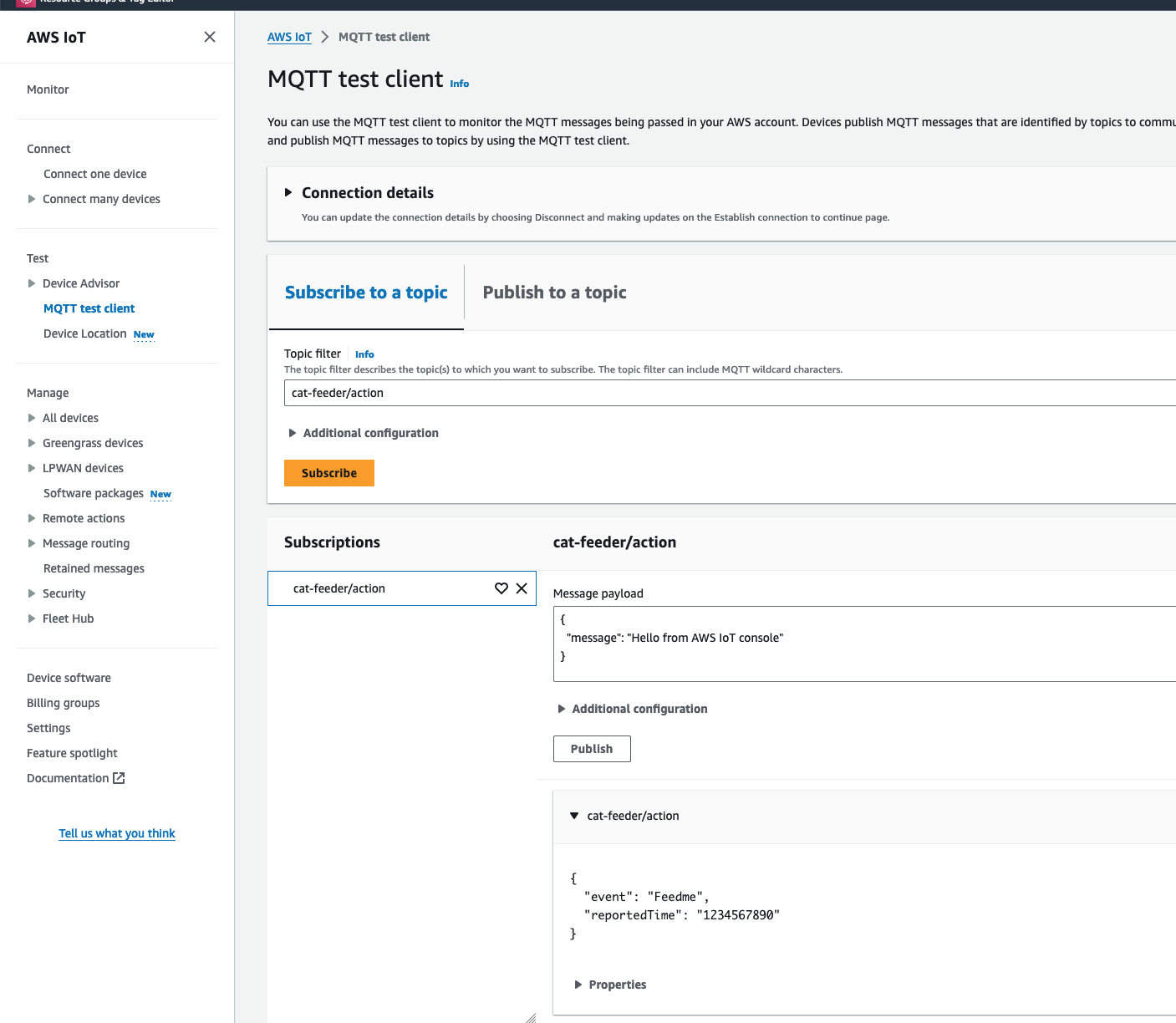1176x1023 pixels.
Task: Favorite the cat-feeder/action subscription with the heart icon
Action: click(x=501, y=588)
